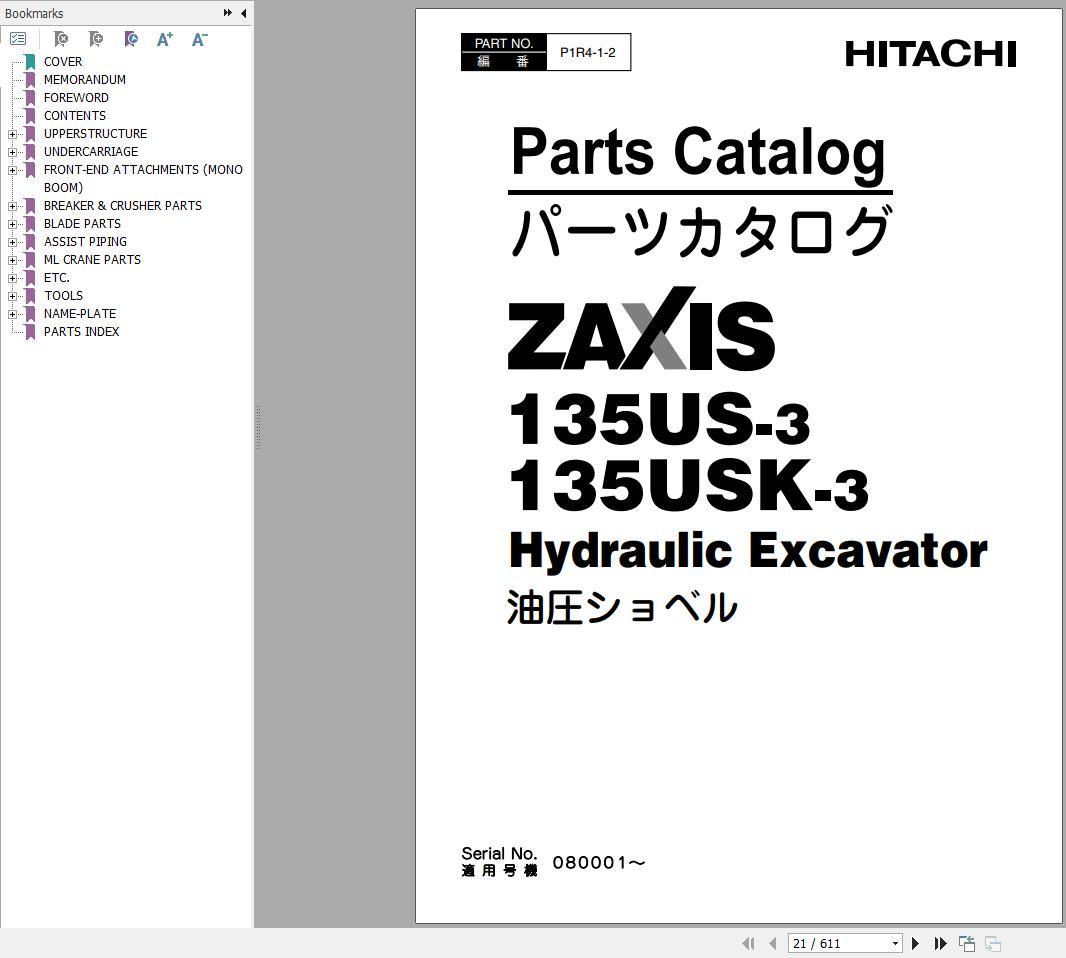The image size is (1066, 958).
Task: Increase bookmark font size with A+ icon
Action: (165, 39)
